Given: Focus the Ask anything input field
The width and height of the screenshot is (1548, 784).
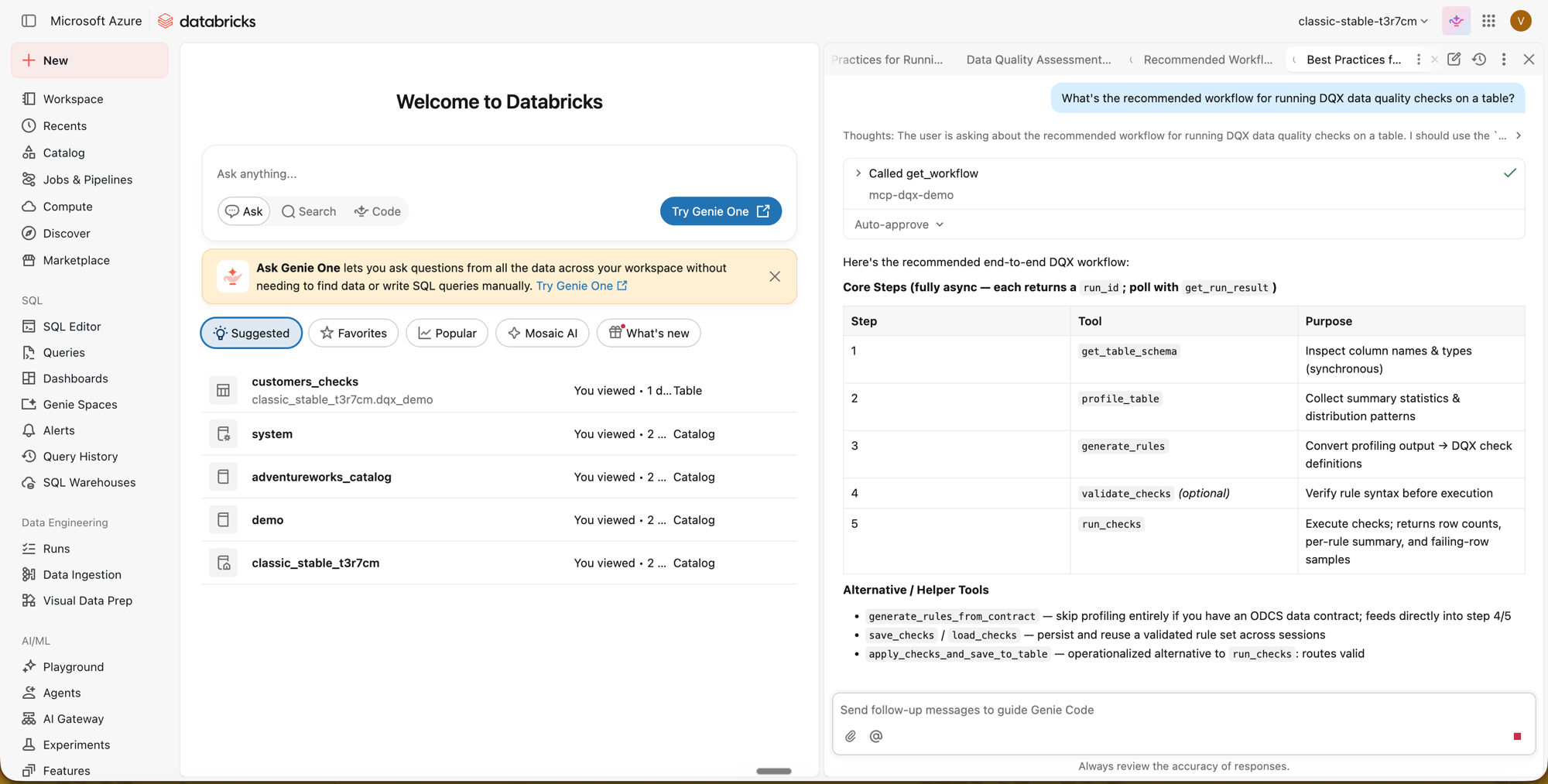Looking at the screenshot, I should [x=499, y=173].
